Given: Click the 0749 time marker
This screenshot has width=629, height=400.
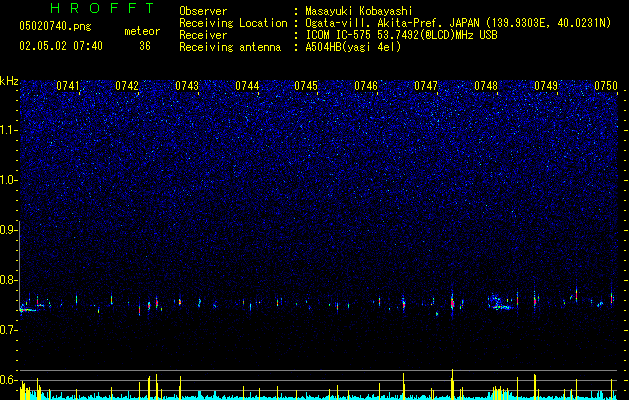Looking at the screenshot, I should click(x=546, y=86).
